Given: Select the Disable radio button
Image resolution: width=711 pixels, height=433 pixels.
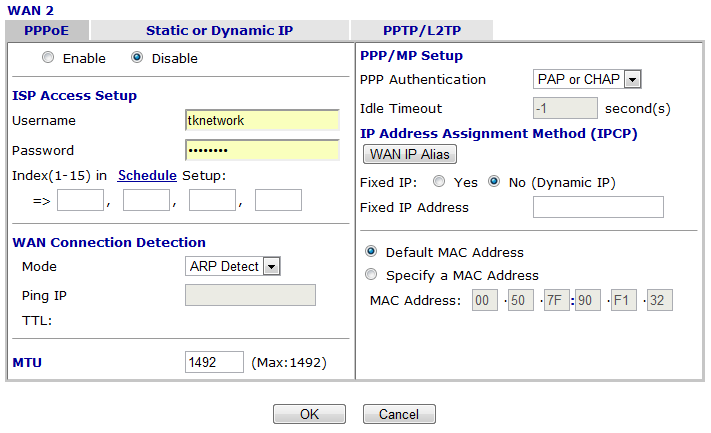Looking at the screenshot, I should coord(138,58).
